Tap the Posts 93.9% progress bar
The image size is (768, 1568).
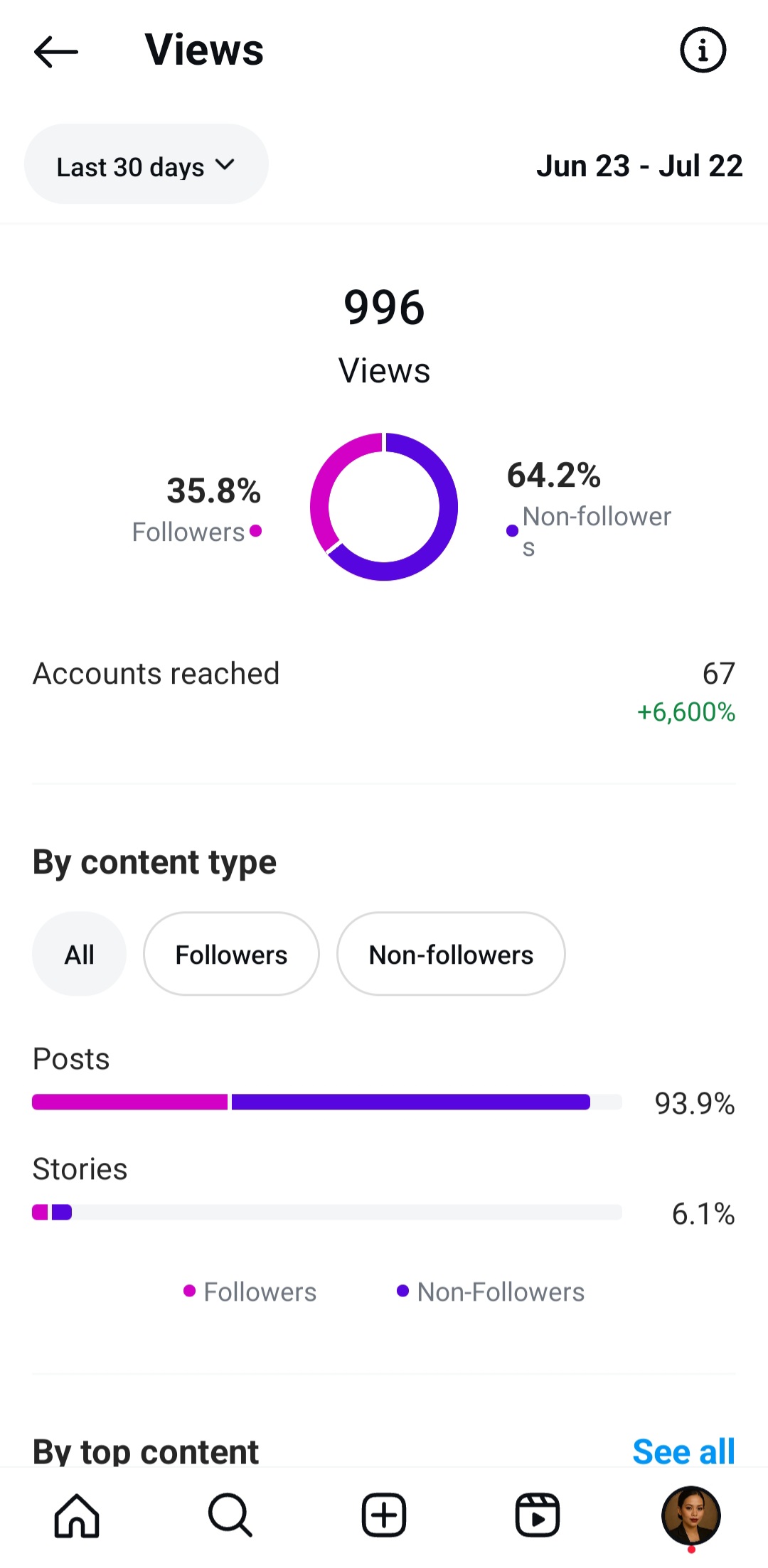327,1102
